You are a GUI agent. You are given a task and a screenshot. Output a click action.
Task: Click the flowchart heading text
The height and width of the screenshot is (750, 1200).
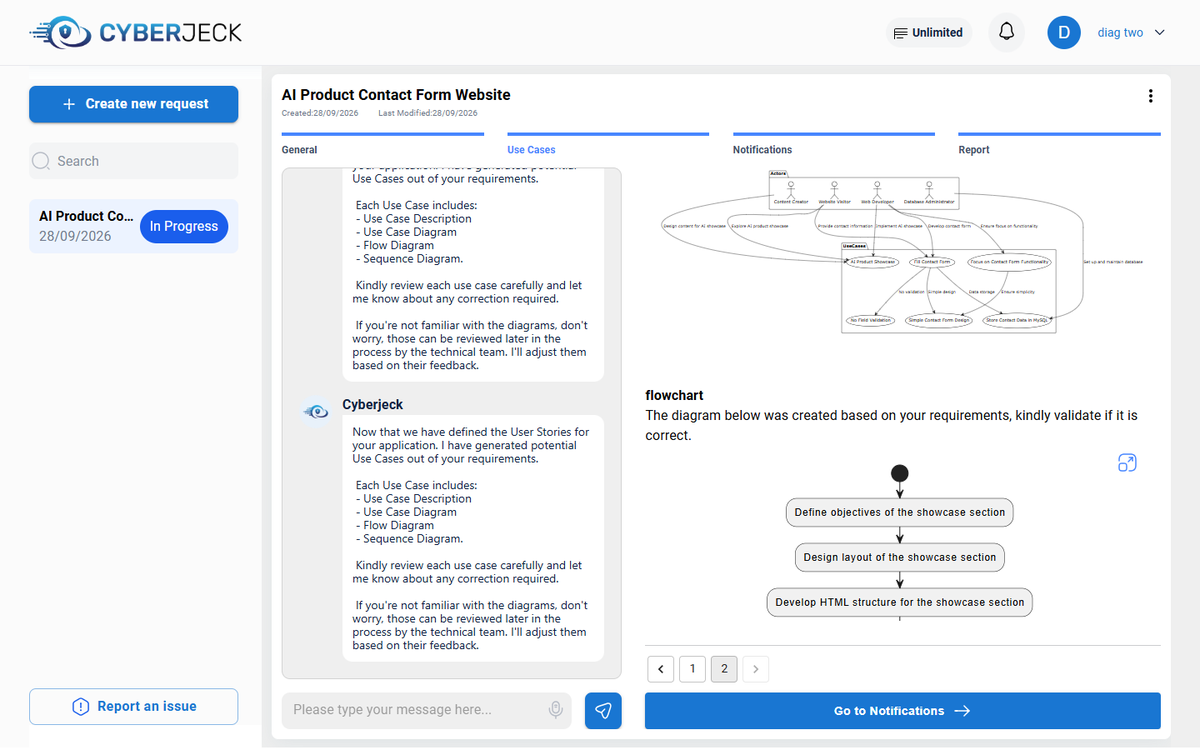pyautogui.click(x=674, y=396)
